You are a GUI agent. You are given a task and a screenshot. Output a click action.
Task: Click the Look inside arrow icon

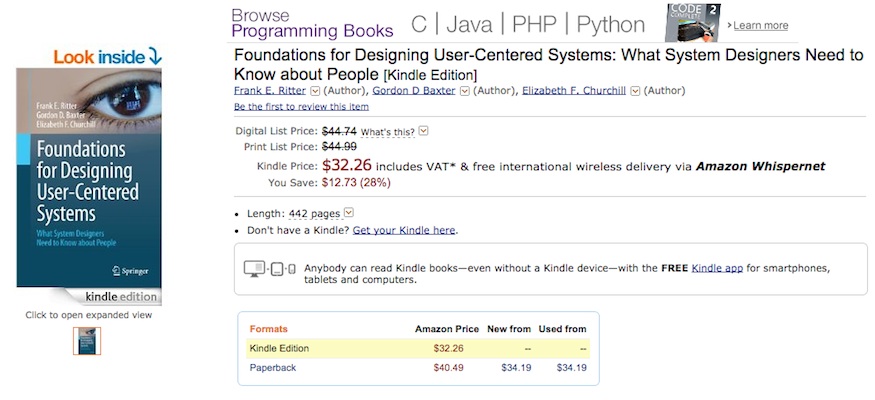tap(155, 56)
